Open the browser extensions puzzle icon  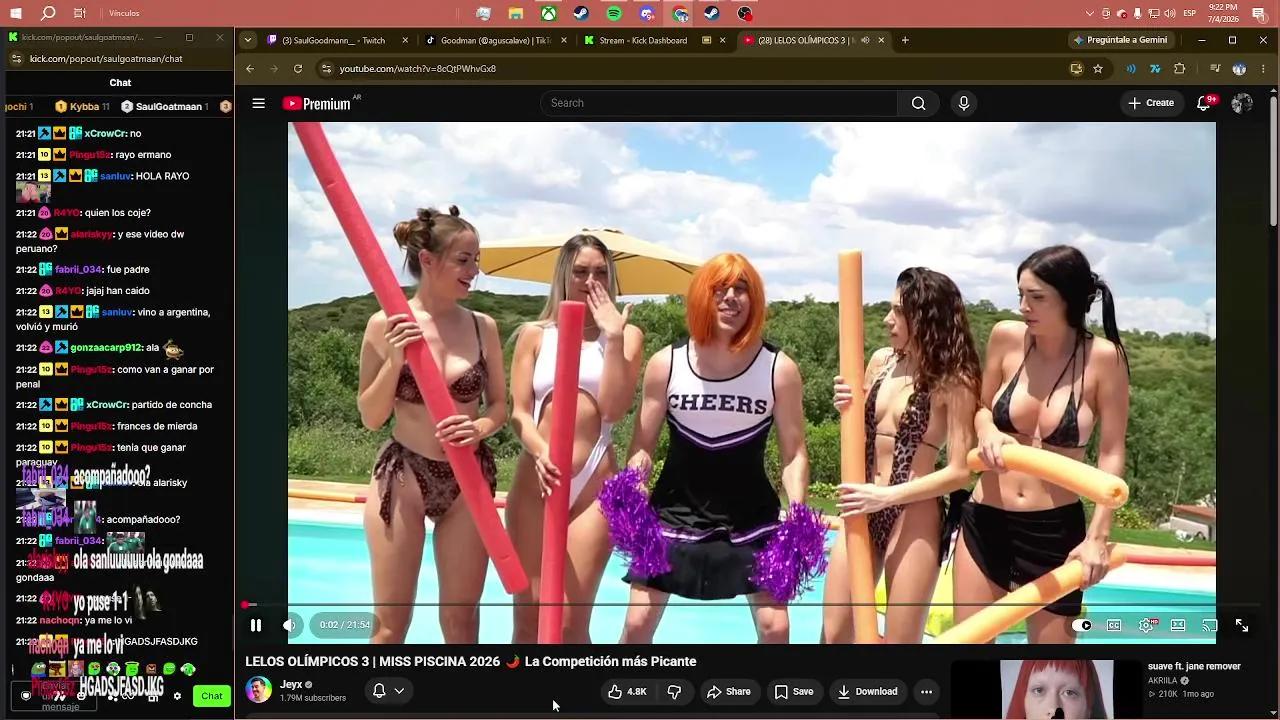click(x=1180, y=69)
